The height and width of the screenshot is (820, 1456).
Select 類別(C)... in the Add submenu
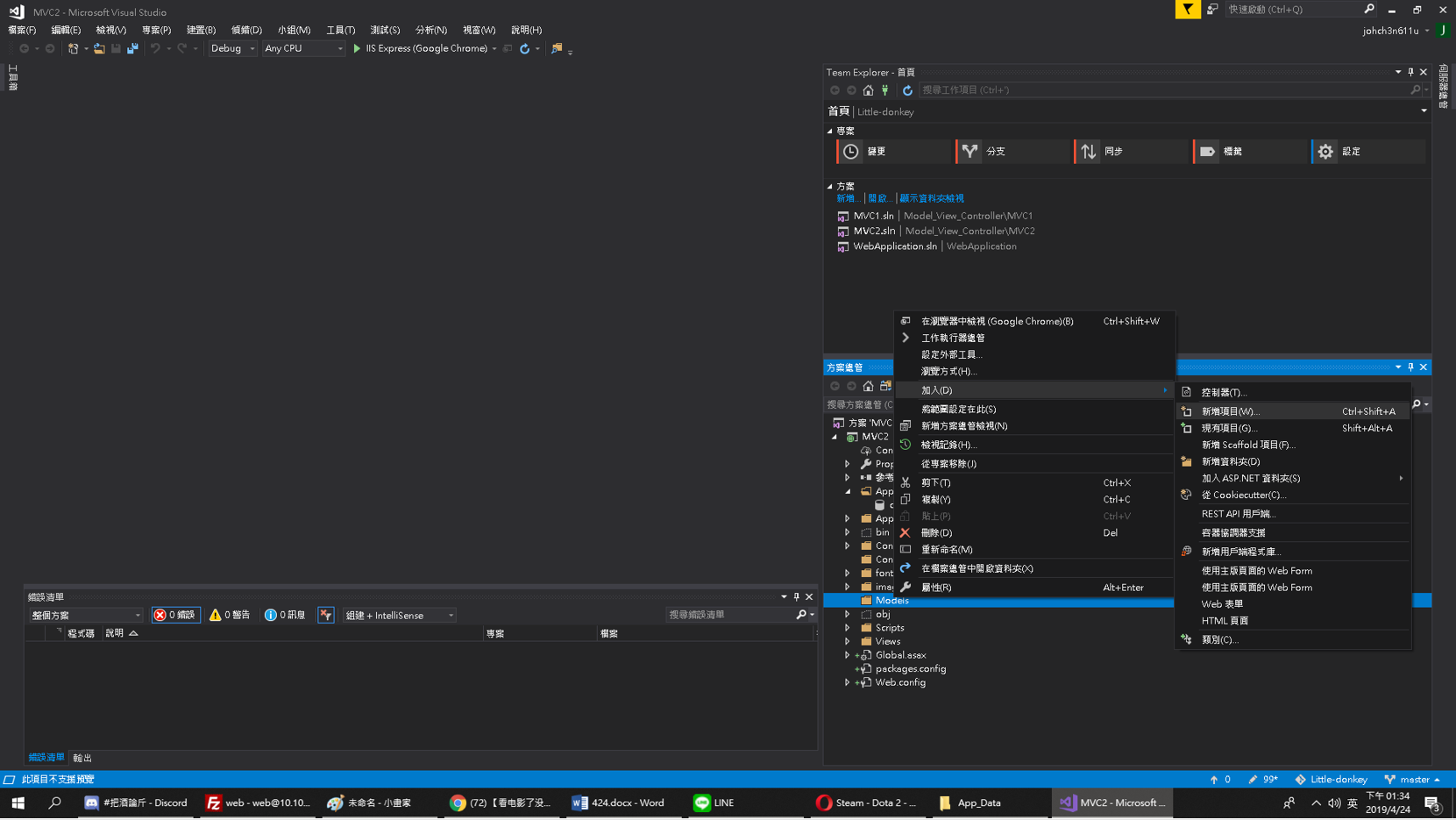coord(1293,640)
